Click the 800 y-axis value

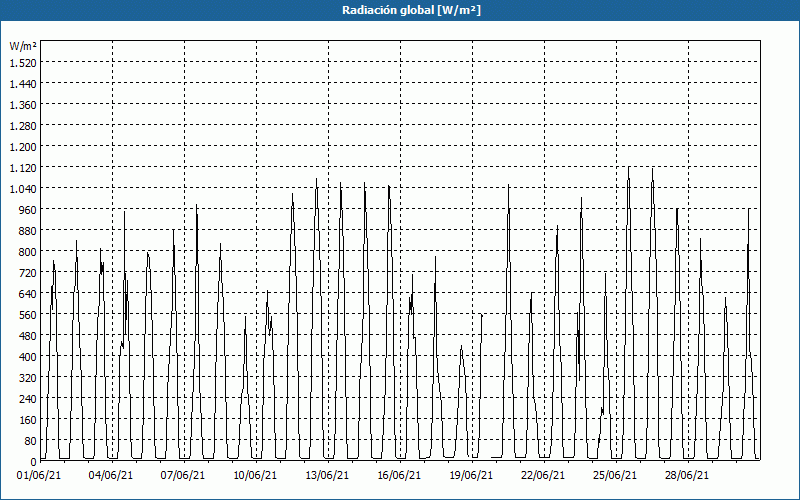click(28, 252)
